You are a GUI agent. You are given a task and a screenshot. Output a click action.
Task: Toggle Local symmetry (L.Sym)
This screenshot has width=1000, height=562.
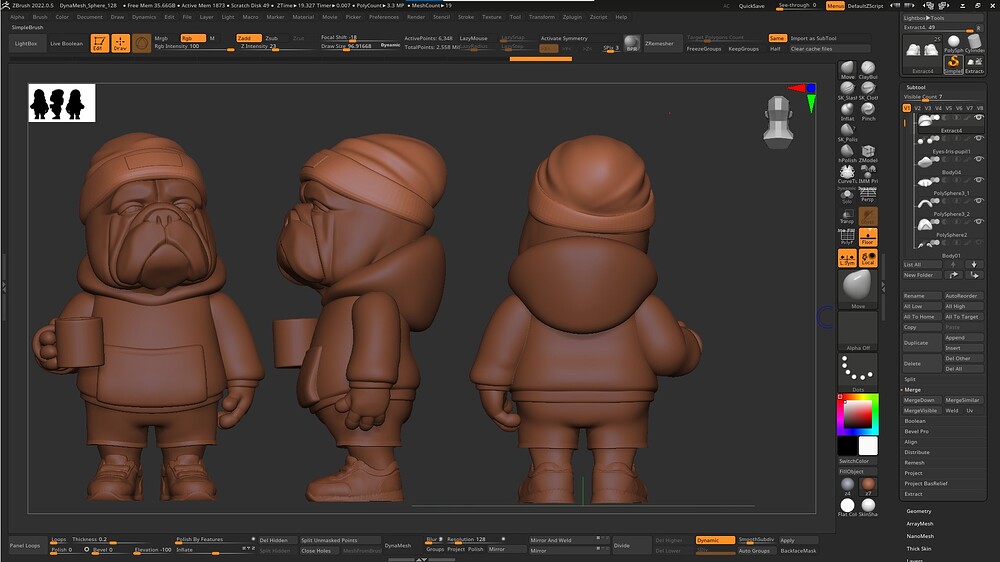point(847,258)
